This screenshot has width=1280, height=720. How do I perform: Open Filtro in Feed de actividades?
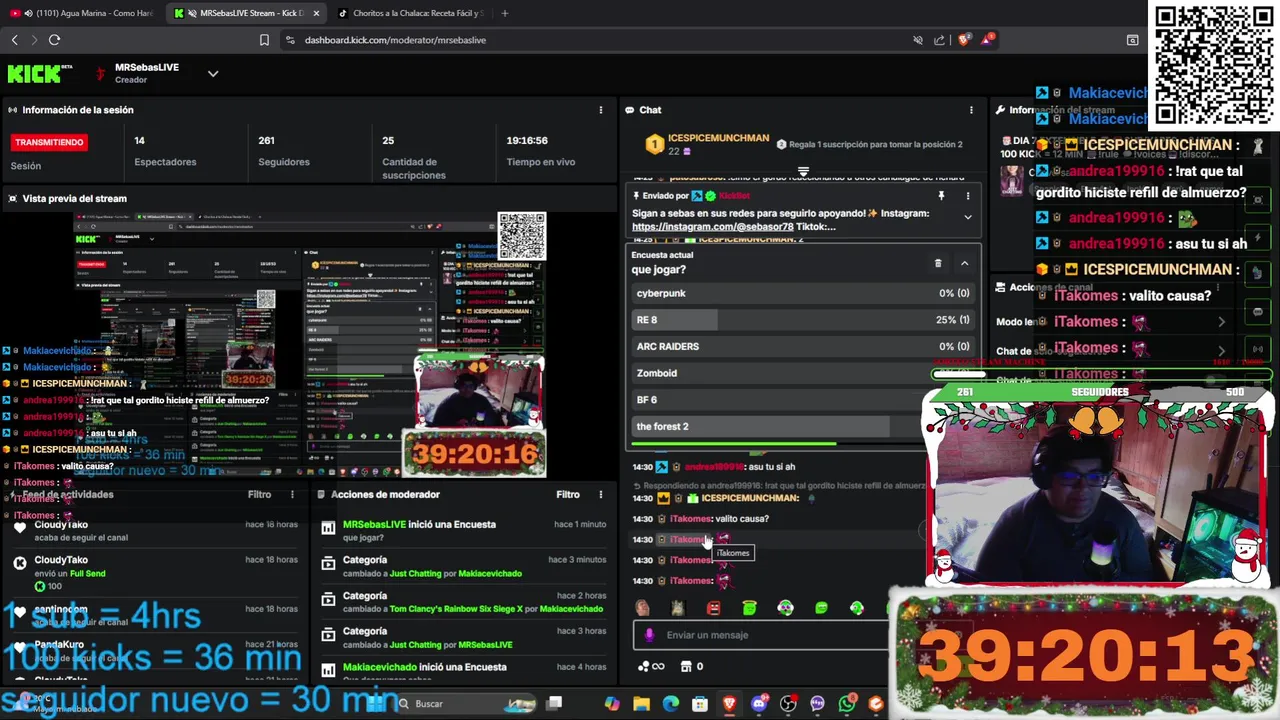point(259,494)
